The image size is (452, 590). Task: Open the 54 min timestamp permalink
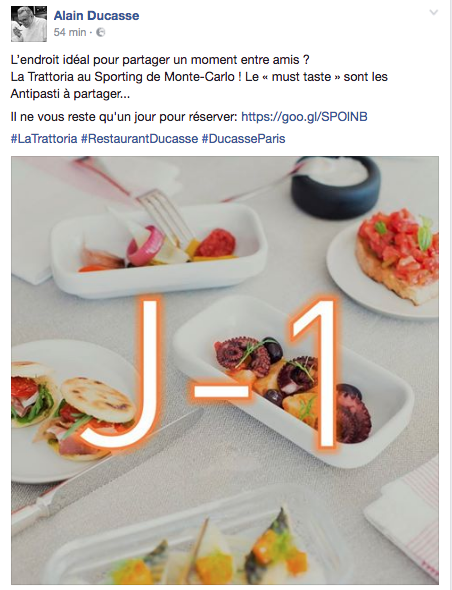70,32
